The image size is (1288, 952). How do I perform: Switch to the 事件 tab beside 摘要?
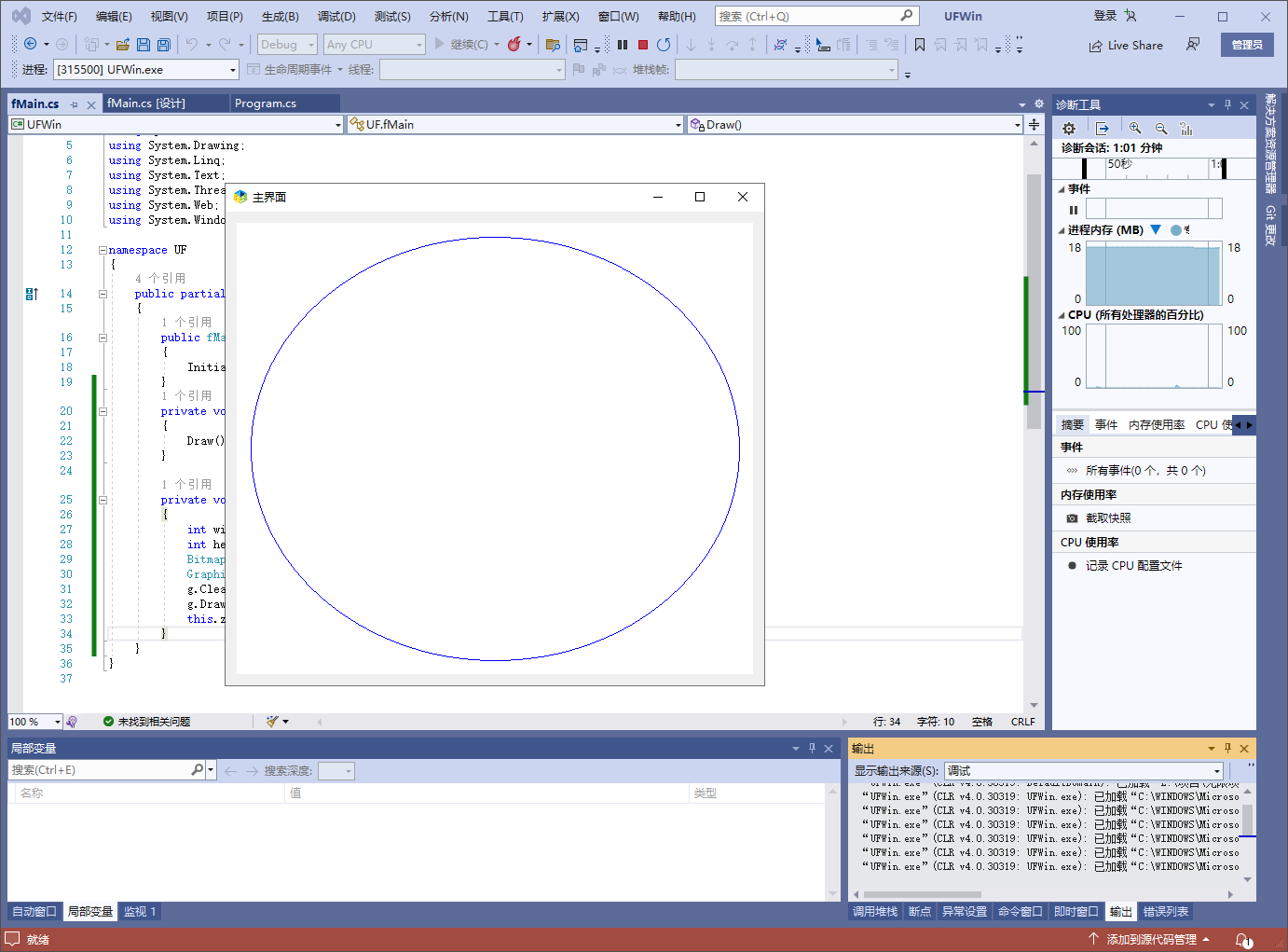point(1106,424)
